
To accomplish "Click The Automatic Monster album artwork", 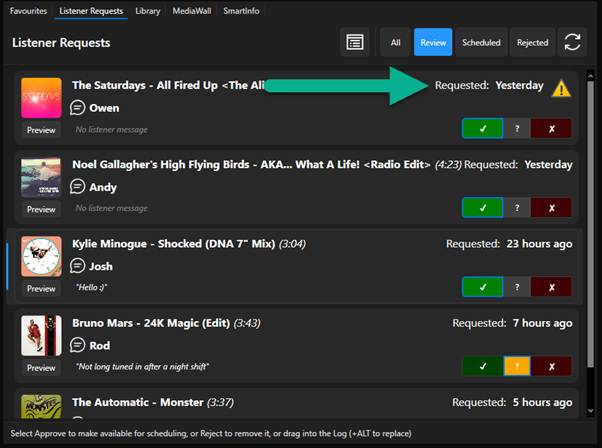I will coord(41,407).
